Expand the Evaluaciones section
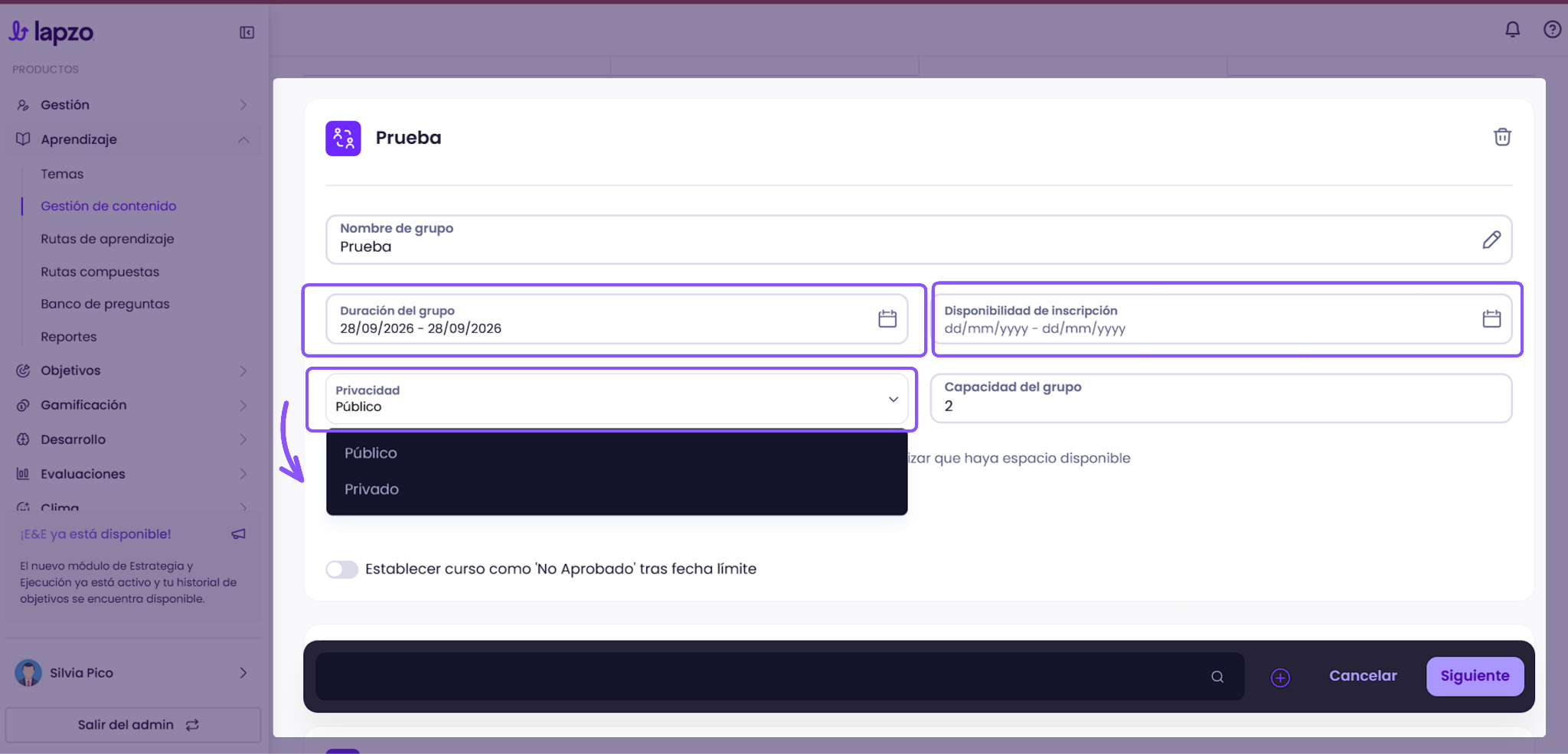This screenshot has height=754, width=1568. tap(133, 474)
